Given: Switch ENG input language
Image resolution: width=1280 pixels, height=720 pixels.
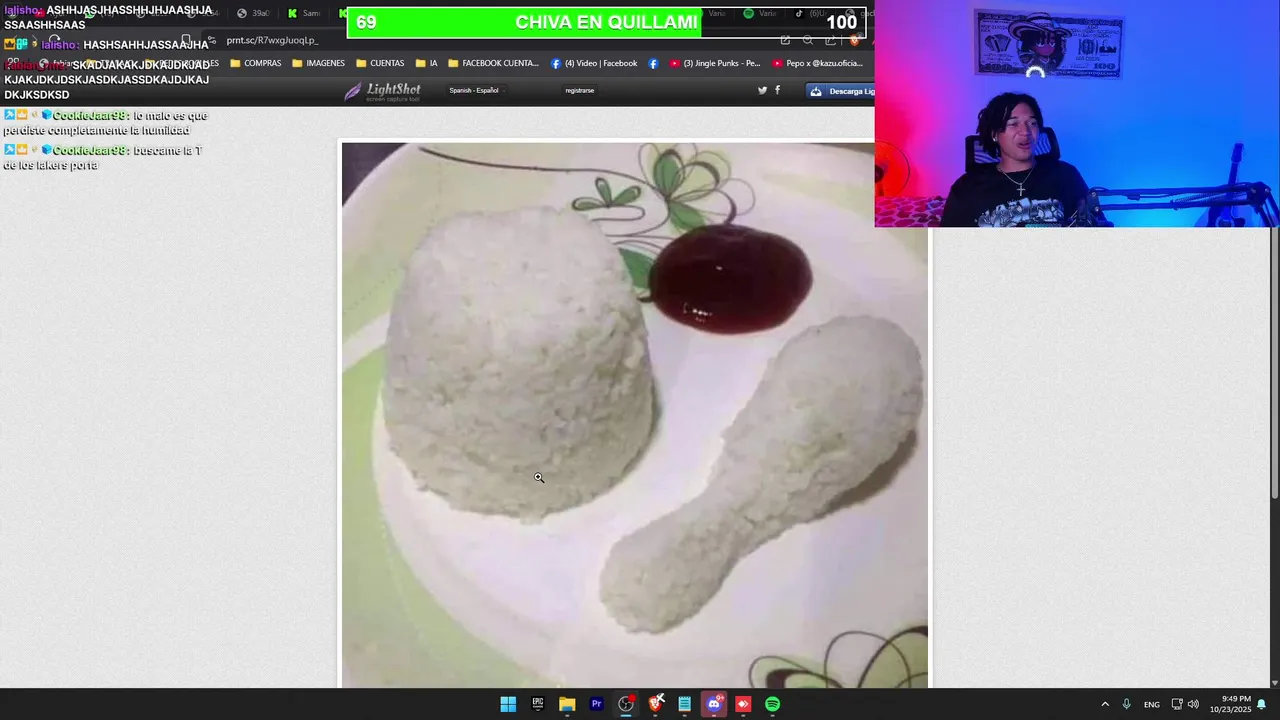Looking at the screenshot, I should [1152, 705].
